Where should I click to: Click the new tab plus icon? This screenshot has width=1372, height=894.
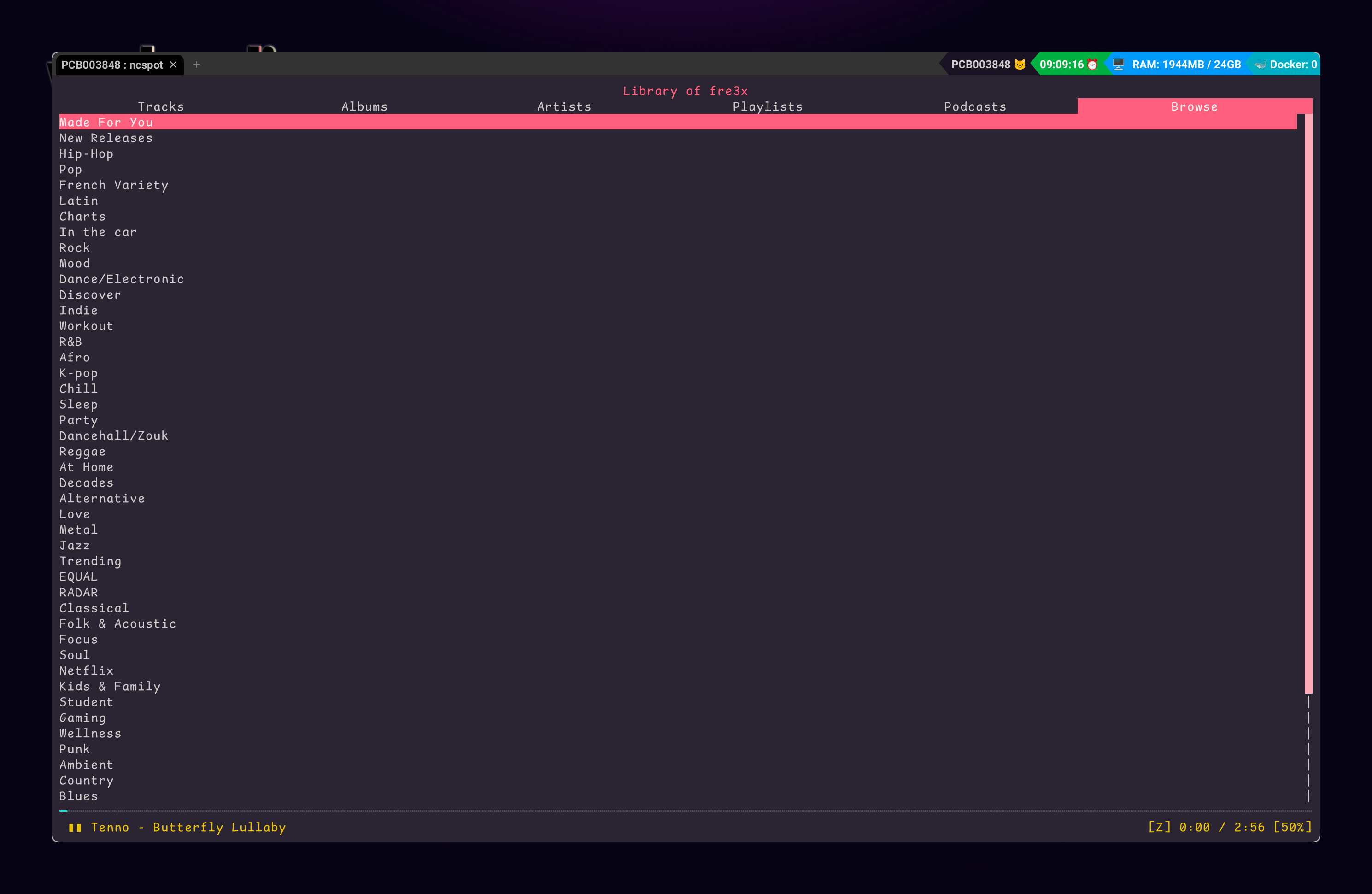point(197,65)
